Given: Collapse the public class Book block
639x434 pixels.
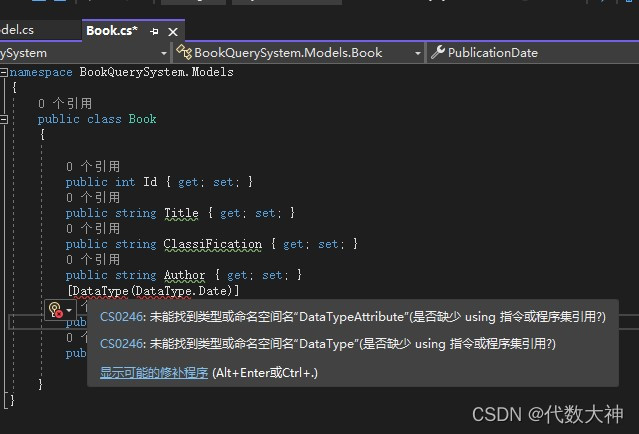Looking at the screenshot, I should coord(4,119).
